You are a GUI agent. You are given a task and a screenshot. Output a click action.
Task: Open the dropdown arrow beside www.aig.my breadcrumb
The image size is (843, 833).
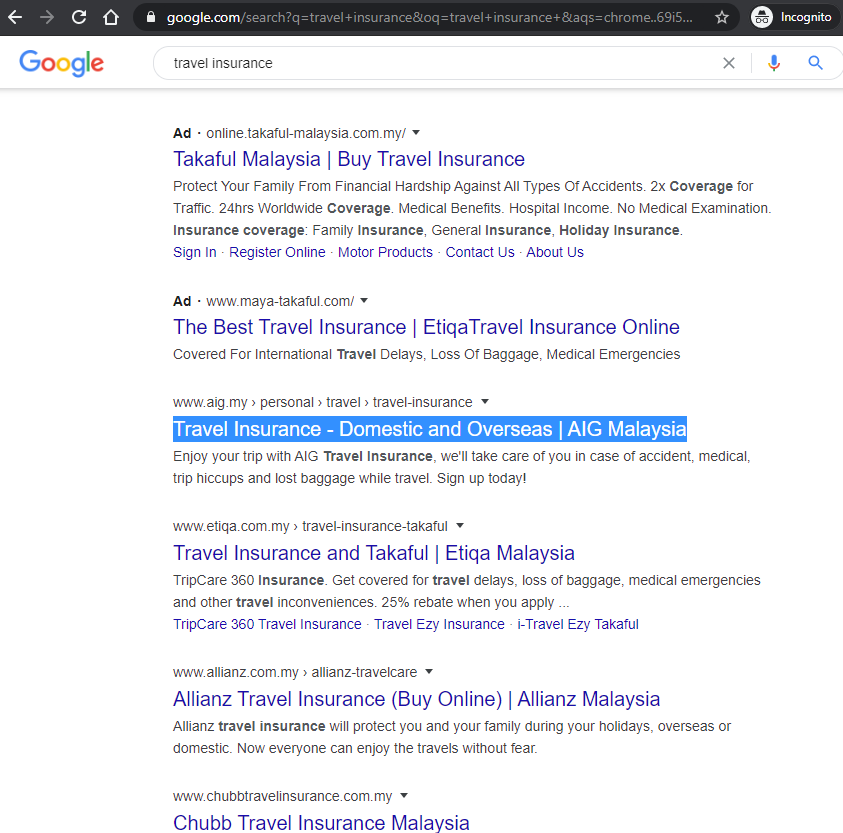pos(485,401)
